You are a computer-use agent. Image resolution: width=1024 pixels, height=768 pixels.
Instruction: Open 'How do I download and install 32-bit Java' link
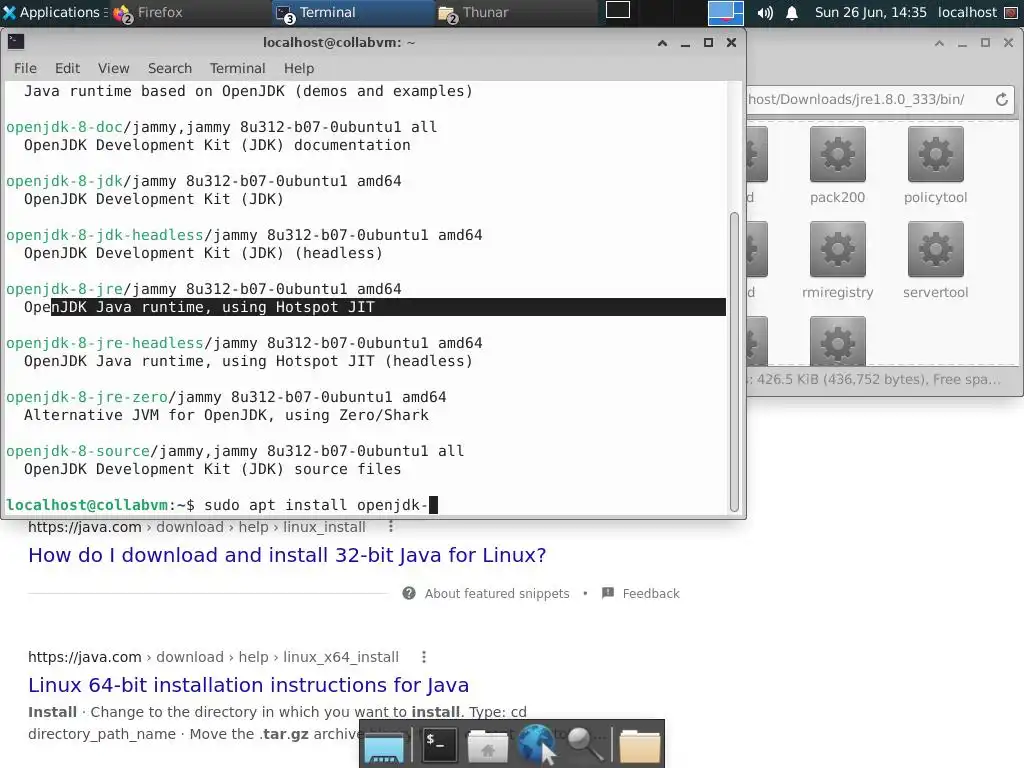(x=287, y=555)
